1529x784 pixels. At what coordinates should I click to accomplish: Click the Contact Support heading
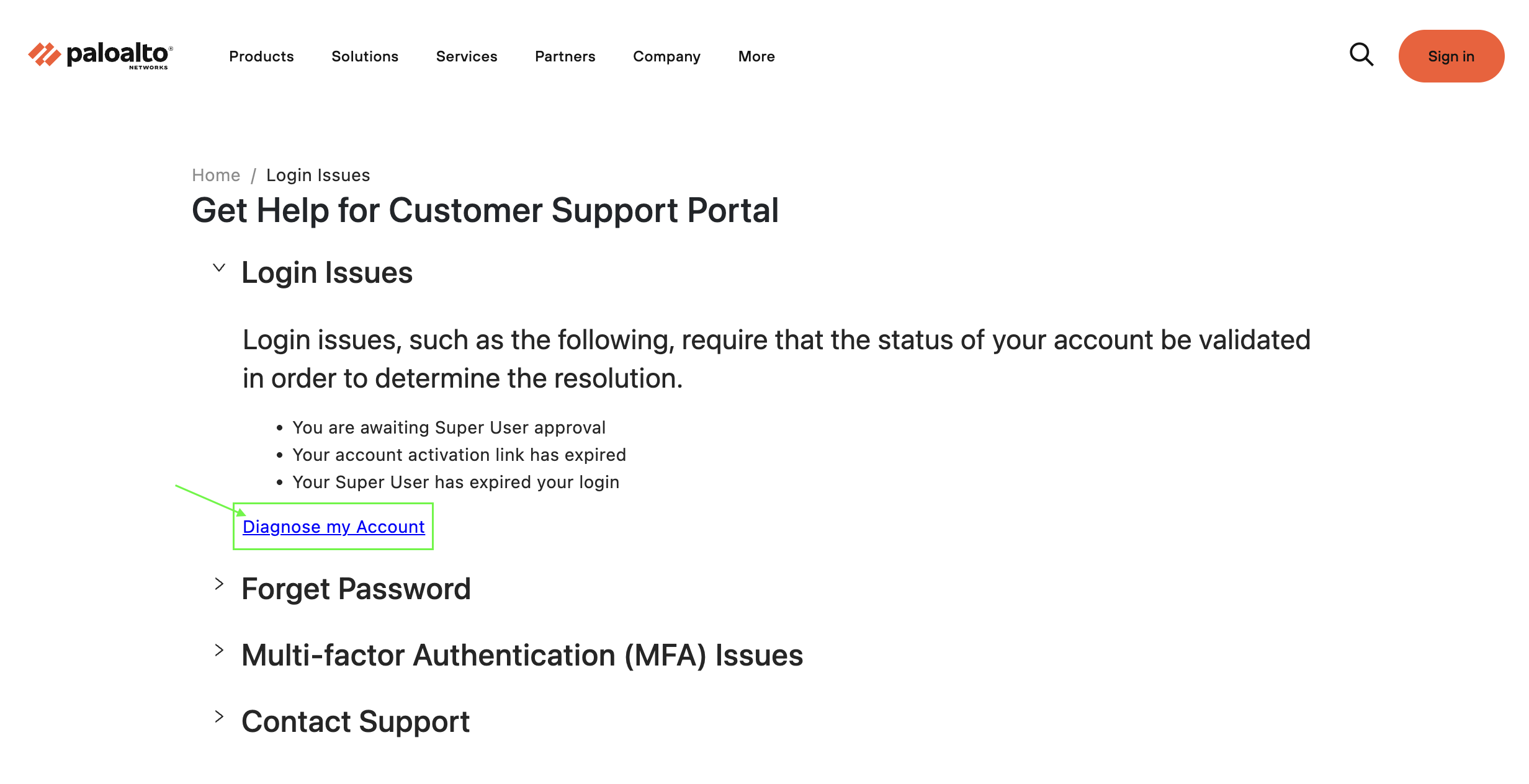(x=356, y=722)
